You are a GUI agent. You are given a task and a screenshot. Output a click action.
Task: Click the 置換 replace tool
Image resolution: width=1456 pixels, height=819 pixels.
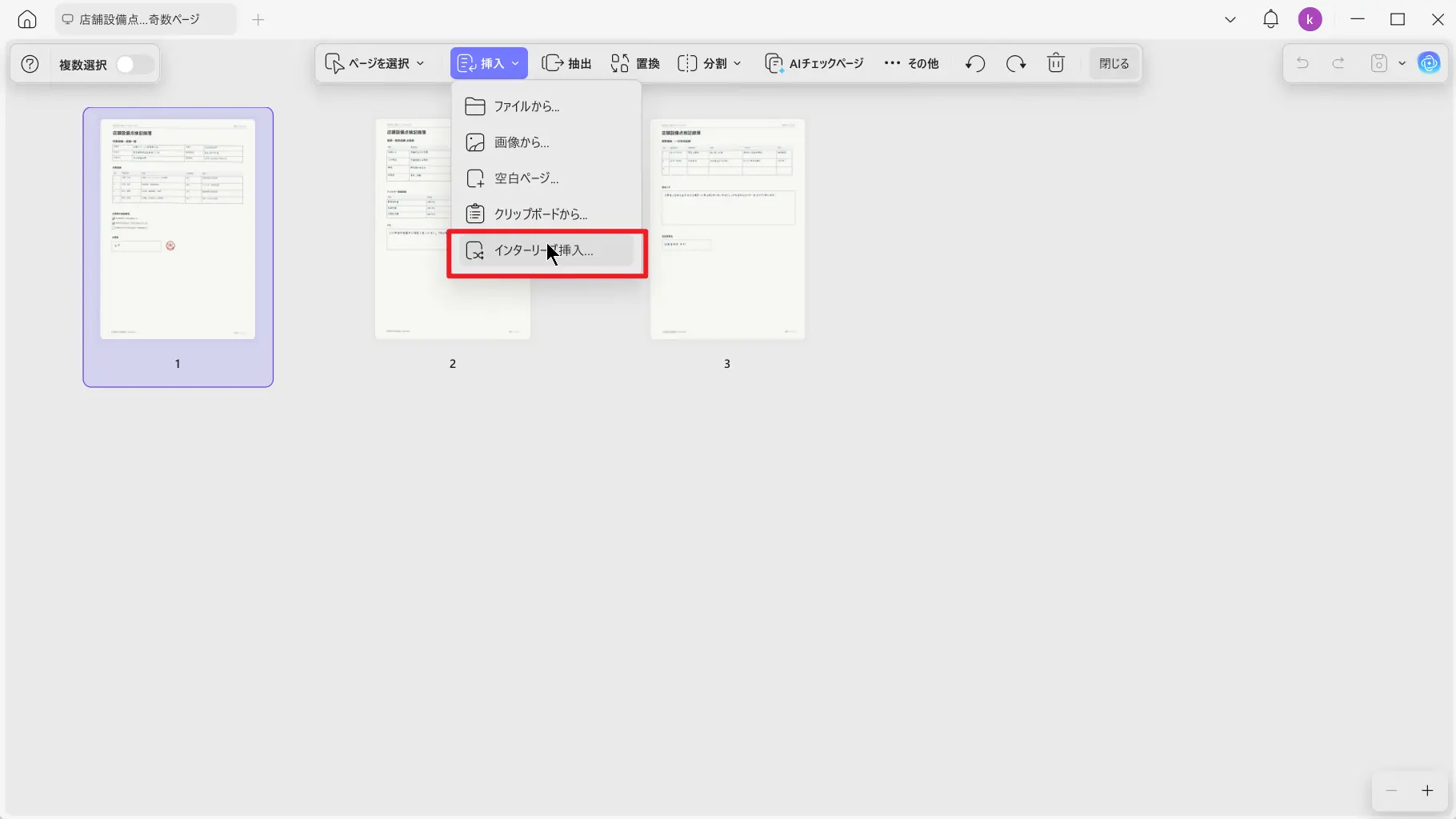pyautogui.click(x=635, y=63)
